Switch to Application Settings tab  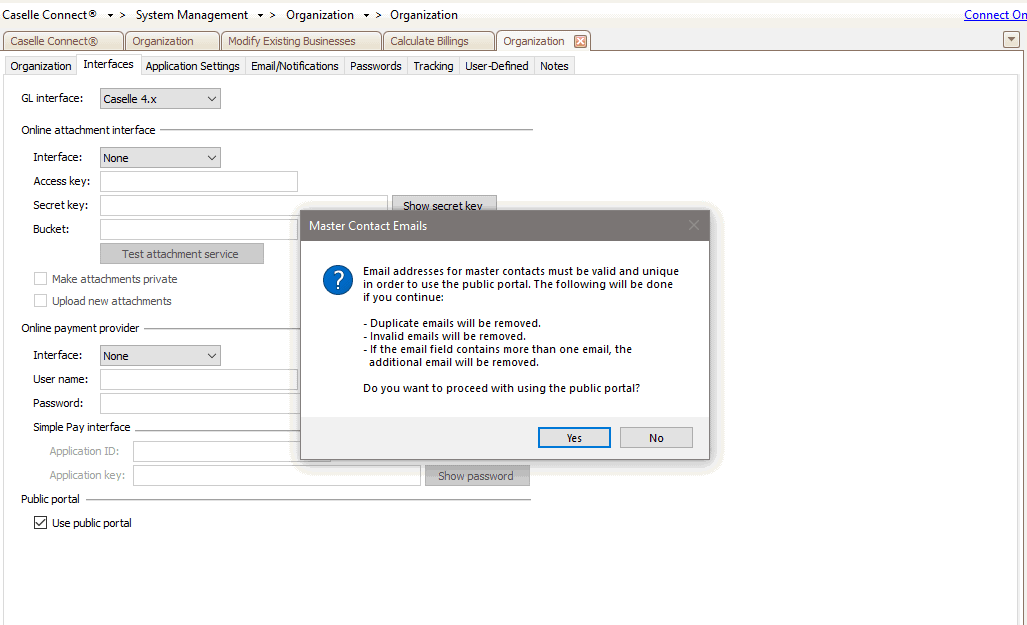[192, 66]
